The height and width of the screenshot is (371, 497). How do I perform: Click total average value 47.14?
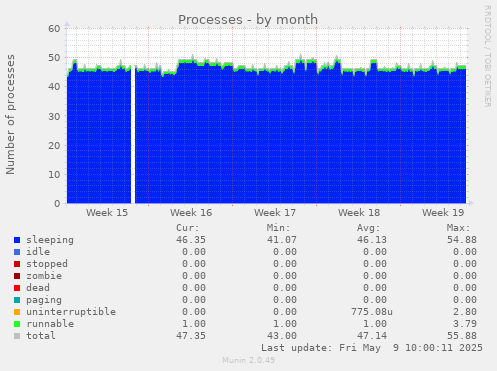[x=372, y=336]
